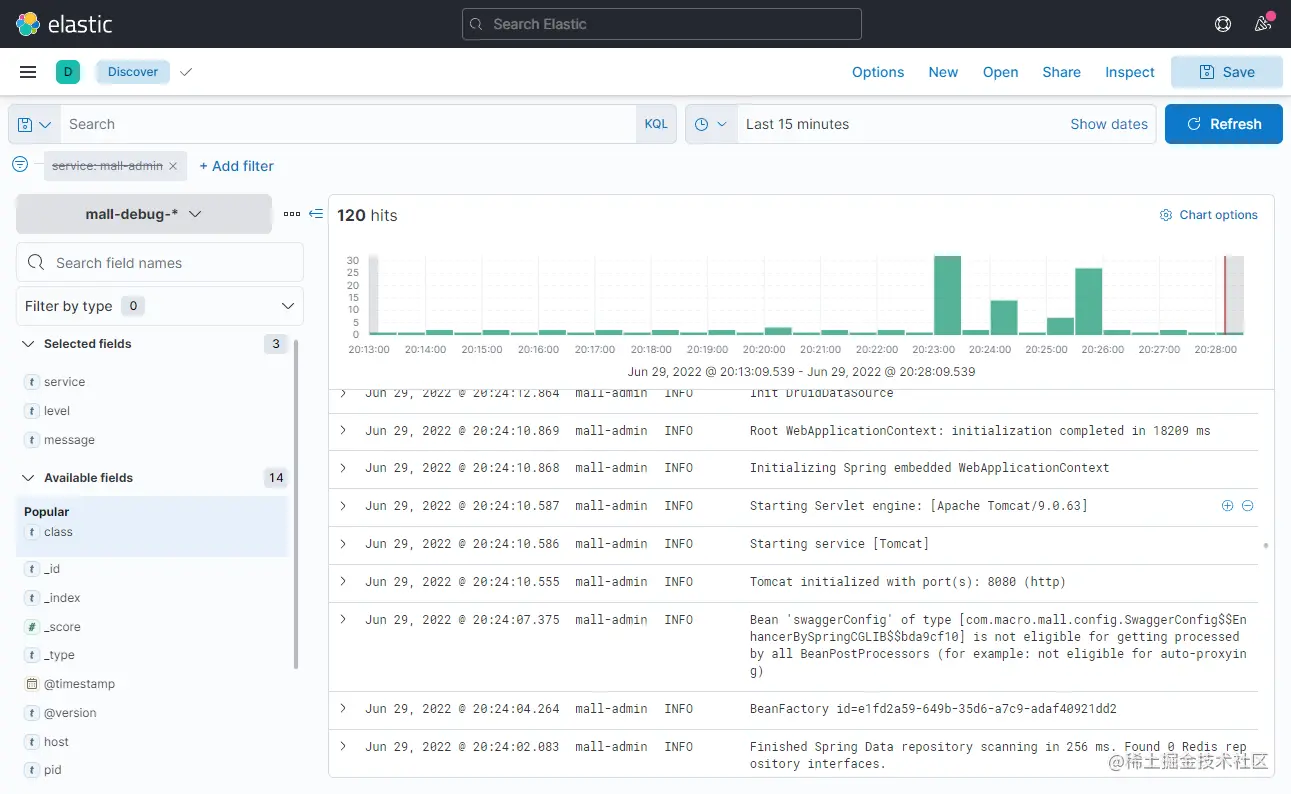Viewport: 1291px width, 794px height.
Task: Open the Inspect panel
Action: 1130,72
